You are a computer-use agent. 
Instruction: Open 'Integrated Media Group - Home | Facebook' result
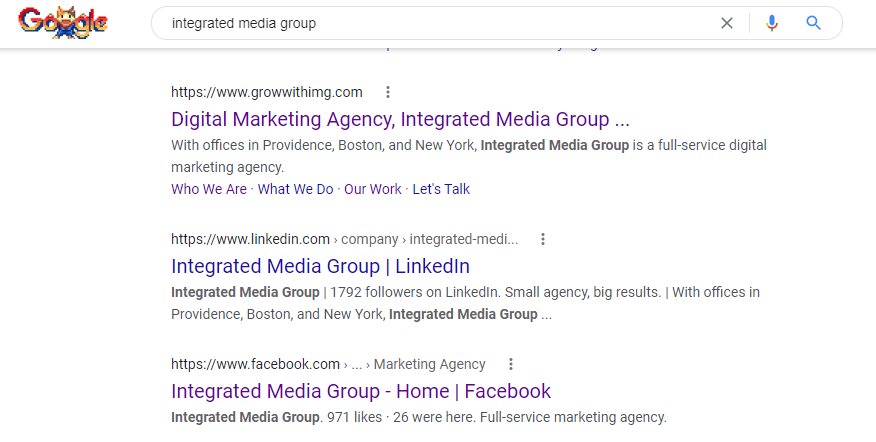361,391
